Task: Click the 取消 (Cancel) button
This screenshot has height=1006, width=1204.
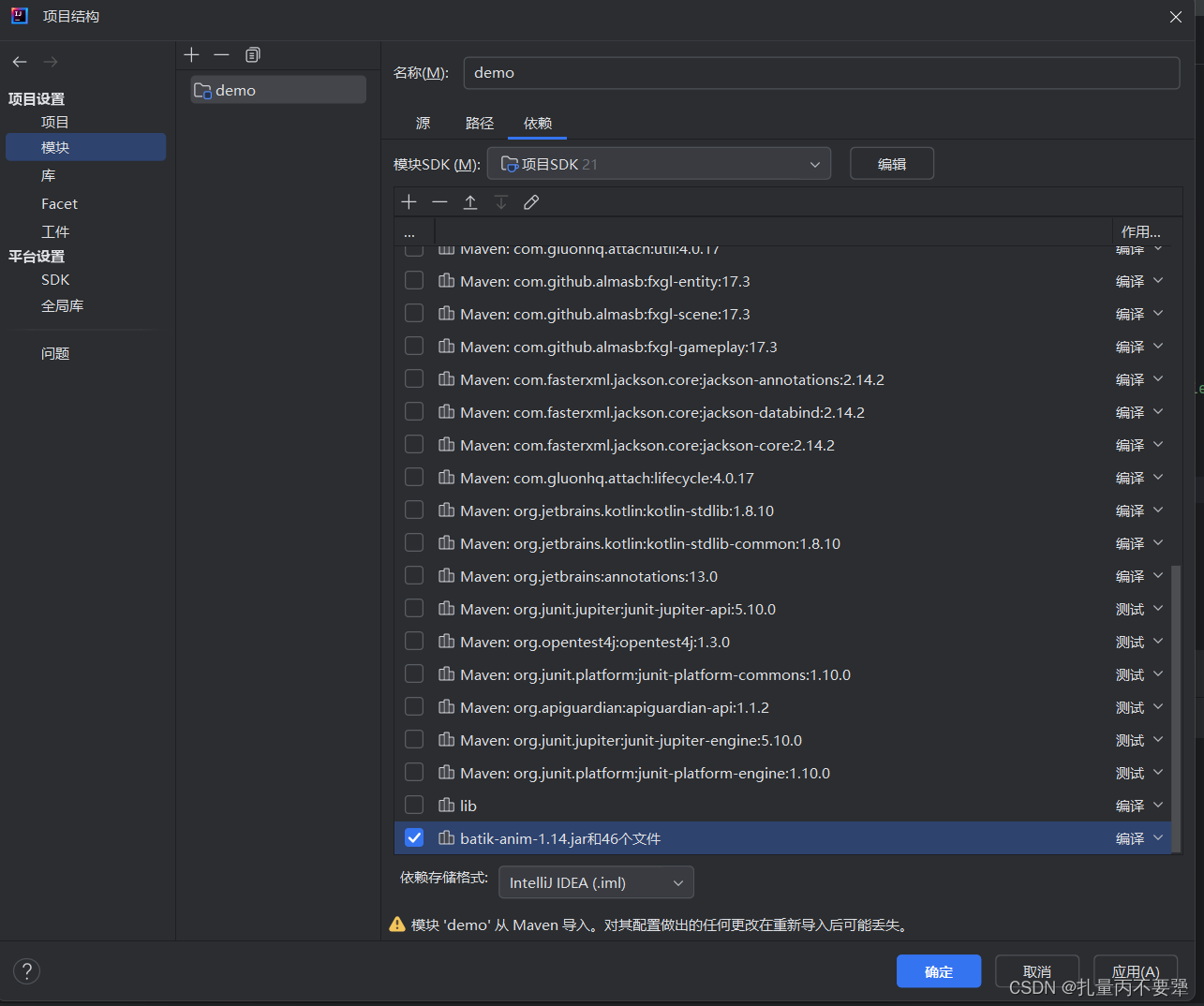Action: (x=1037, y=971)
